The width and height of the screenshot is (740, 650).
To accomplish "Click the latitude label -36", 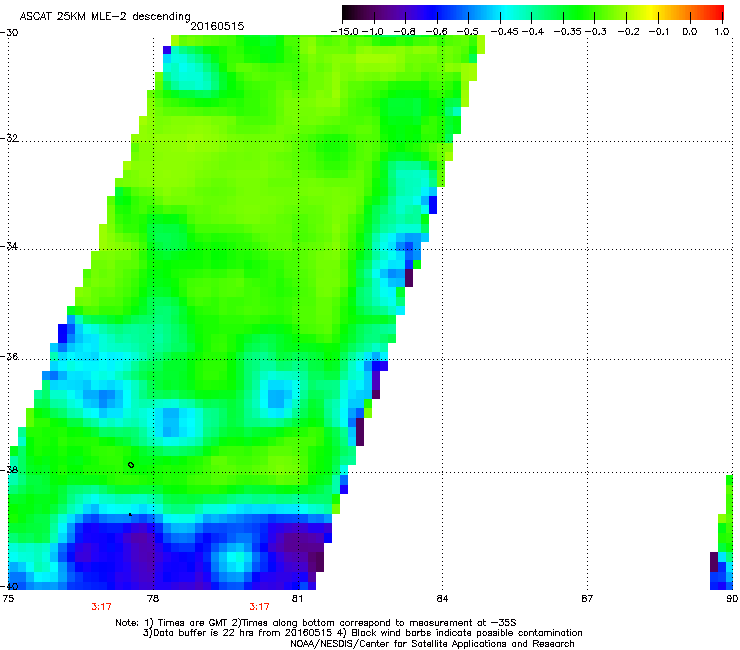I will [9, 356].
